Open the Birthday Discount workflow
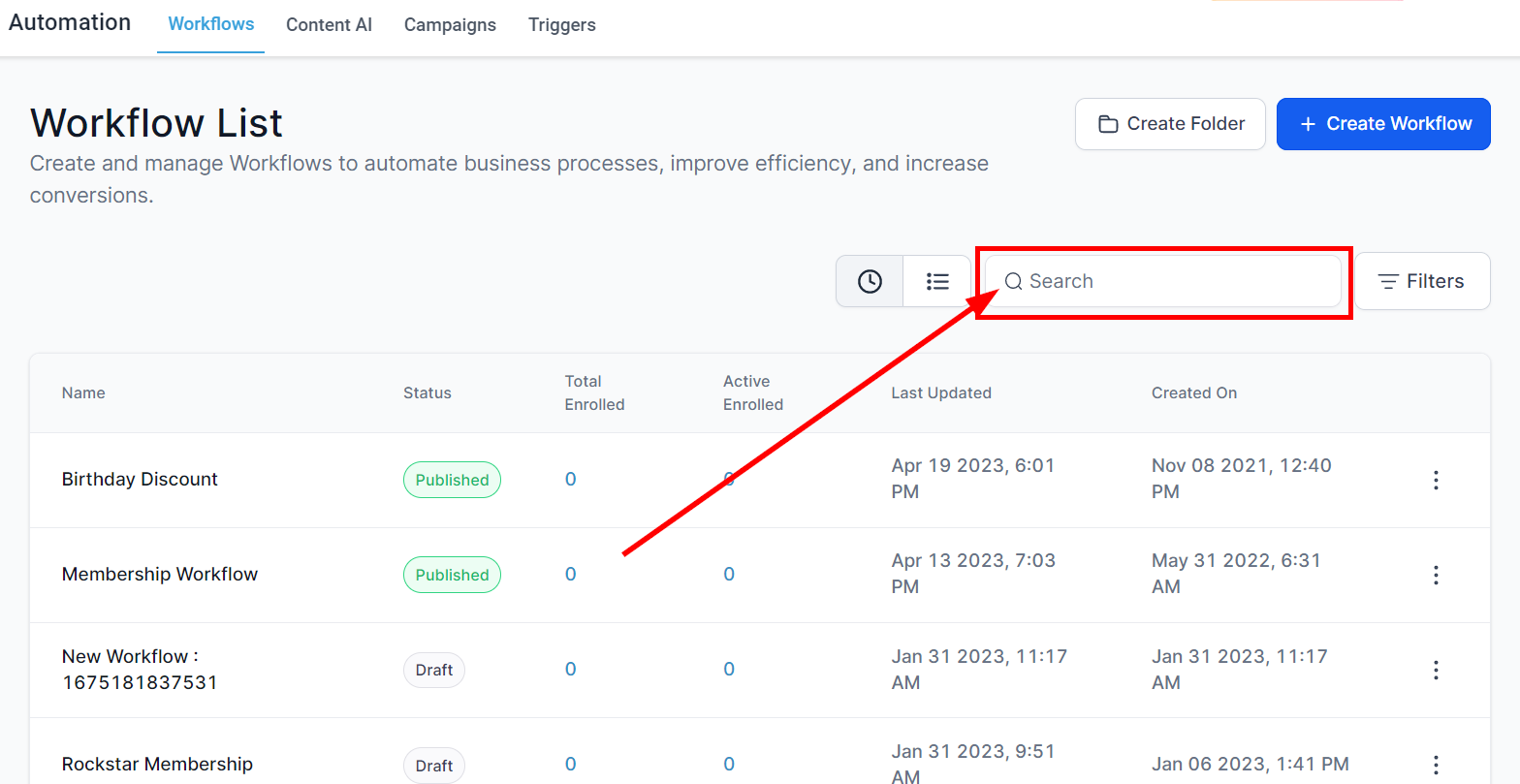Screen dimensions: 1520x784 click(140, 479)
